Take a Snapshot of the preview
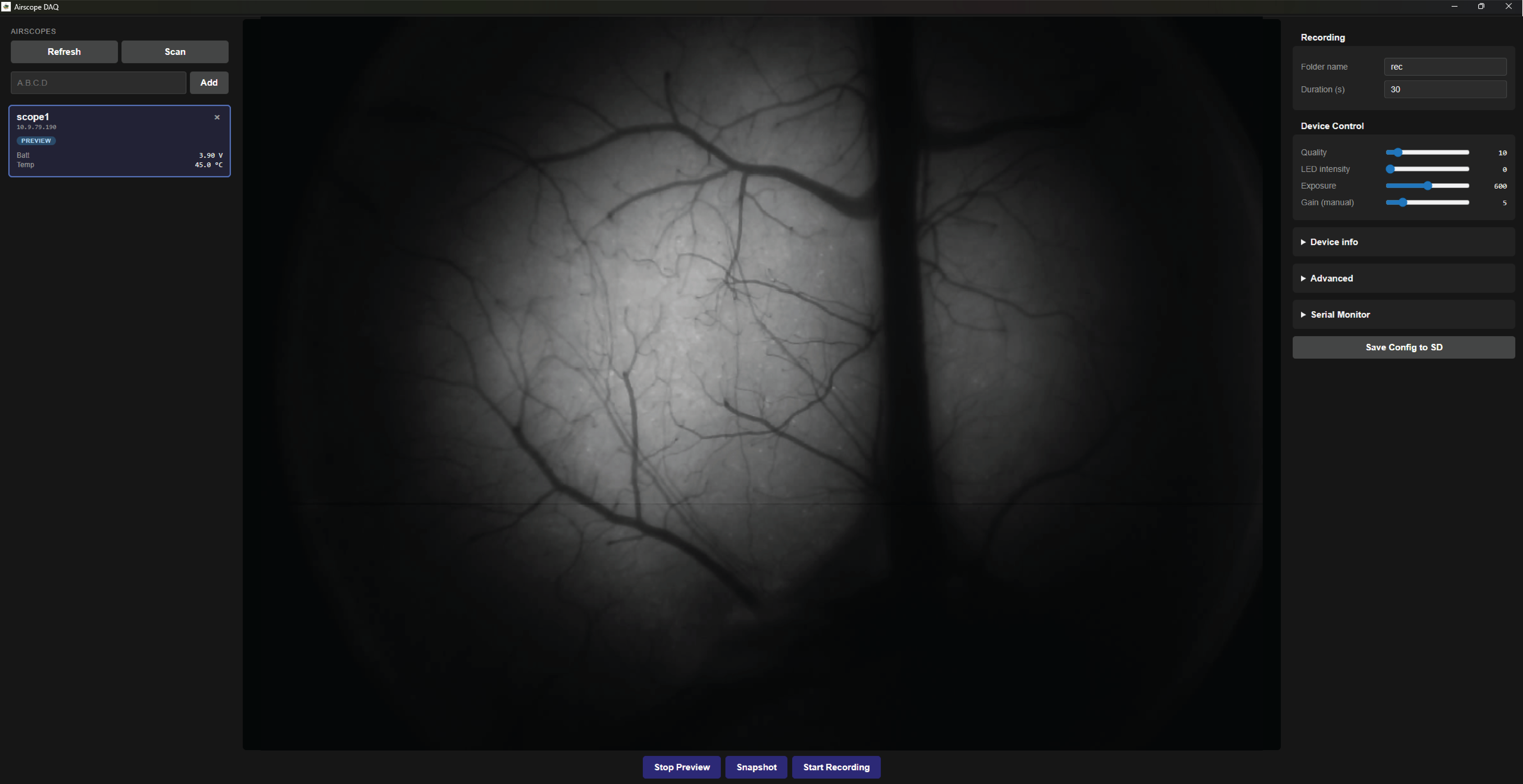 756,767
